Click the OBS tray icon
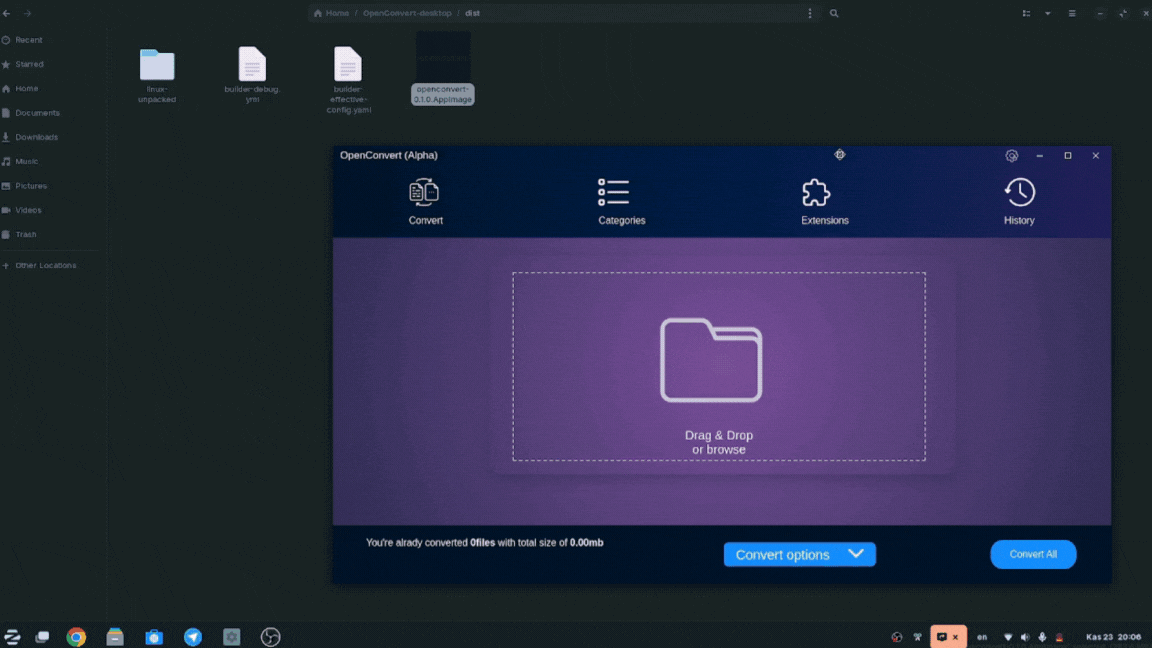1152x648 pixels. [896, 637]
